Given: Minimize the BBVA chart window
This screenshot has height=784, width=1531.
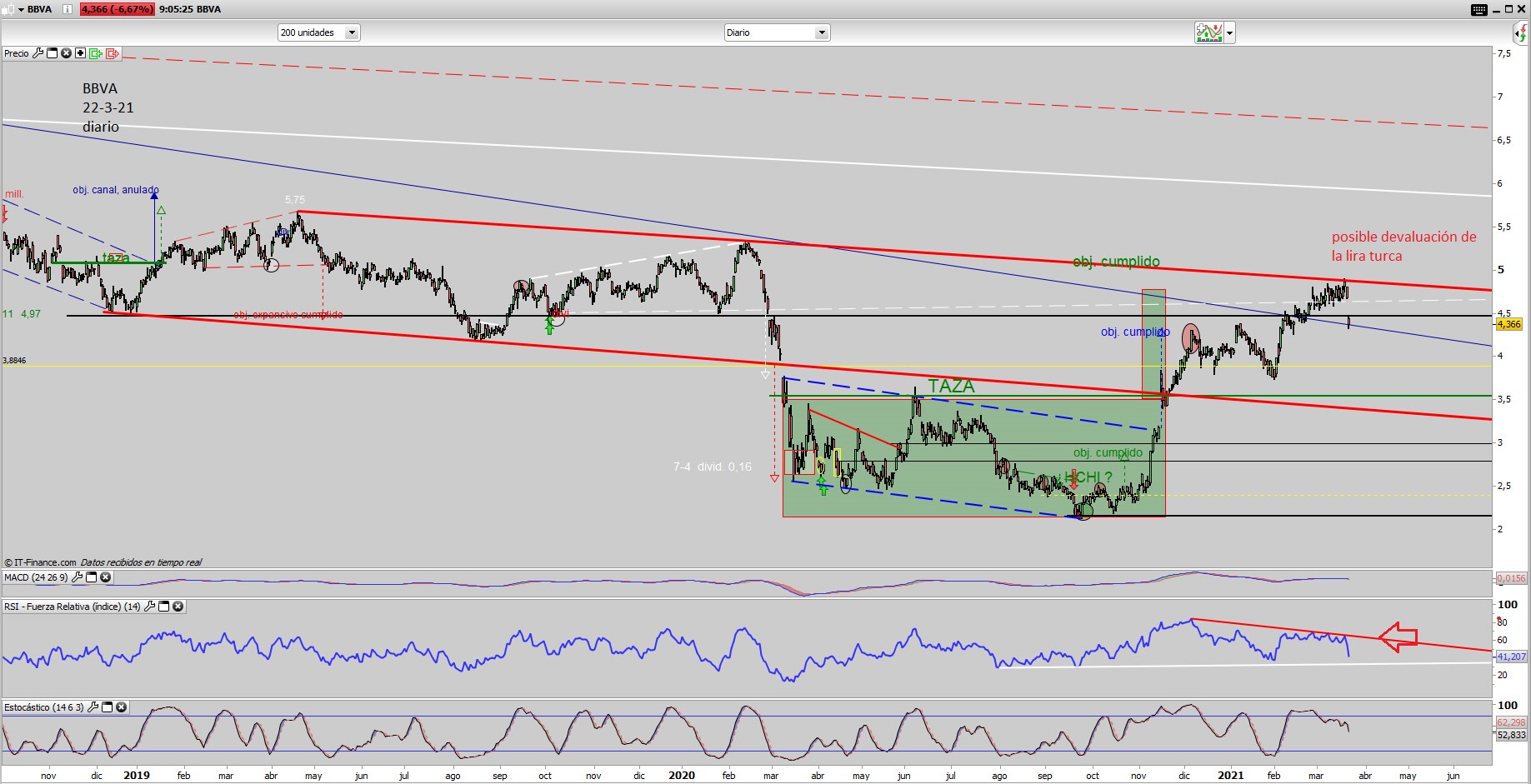Looking at the screenshot, I should pyautogui.click(x=1496, y=12).
